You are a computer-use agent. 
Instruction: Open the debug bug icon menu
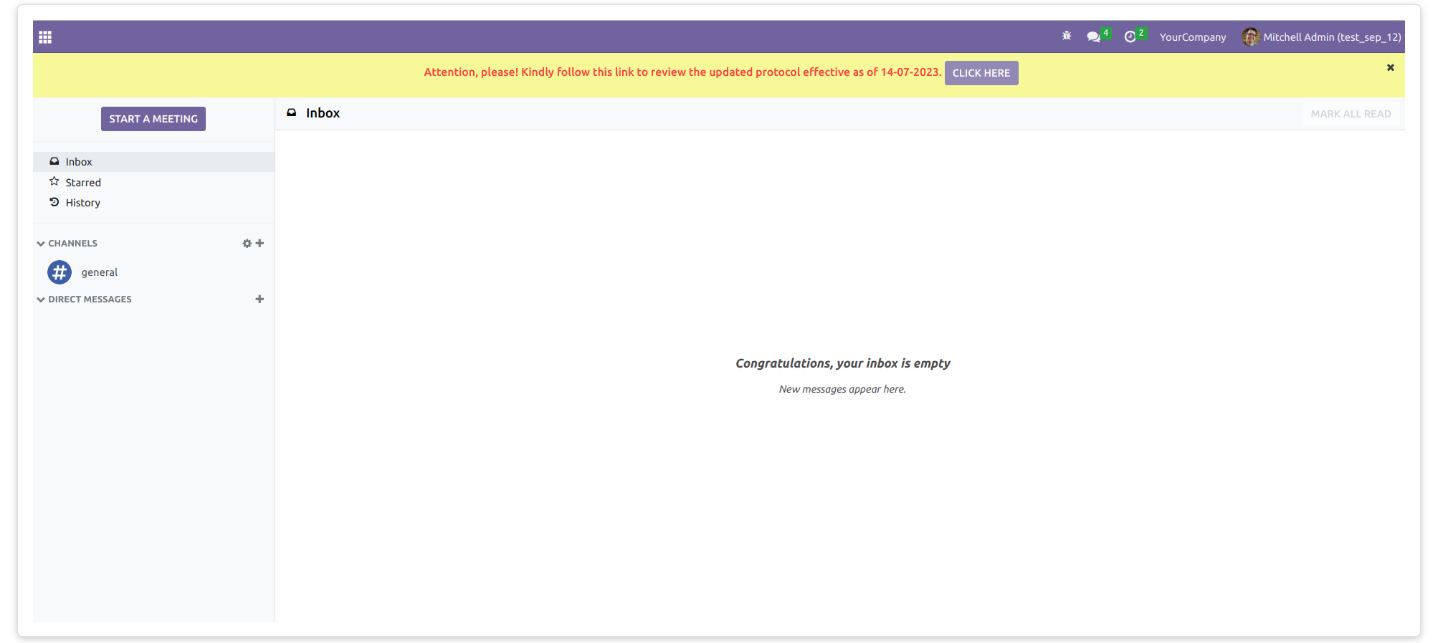tap(1067, 36)
